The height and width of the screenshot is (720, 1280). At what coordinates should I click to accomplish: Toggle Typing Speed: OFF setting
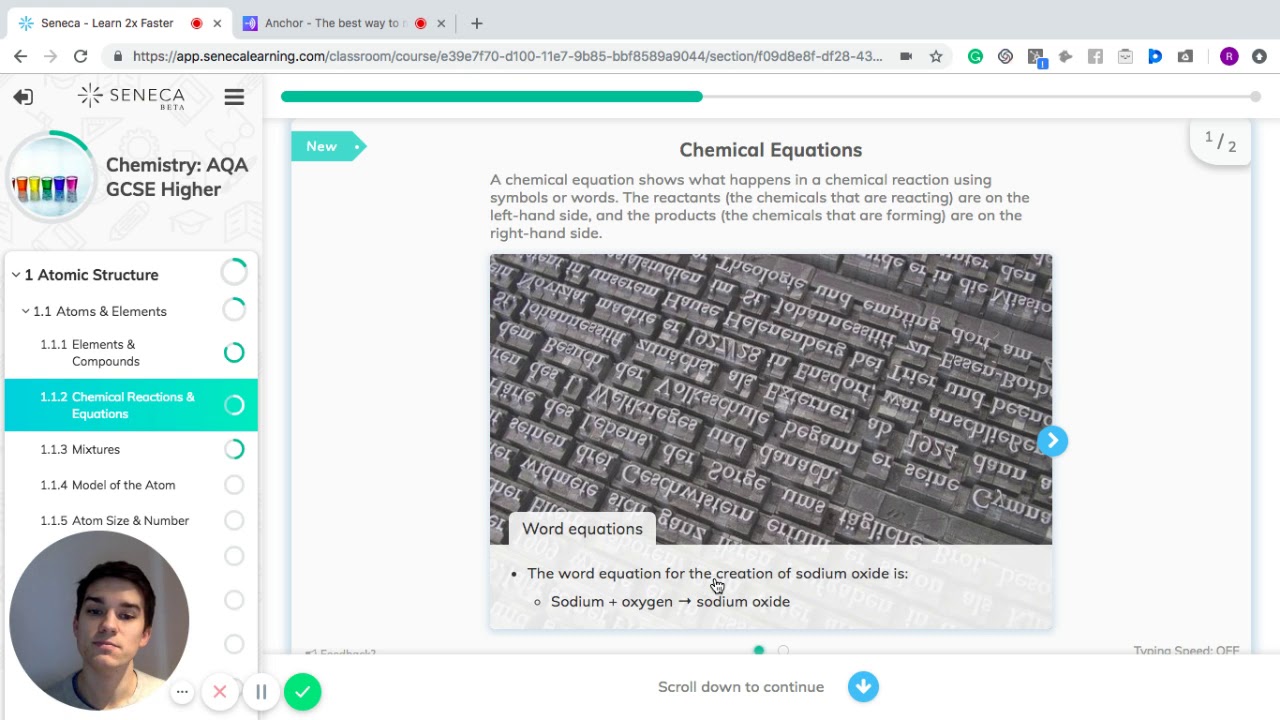pos(1186,650)
